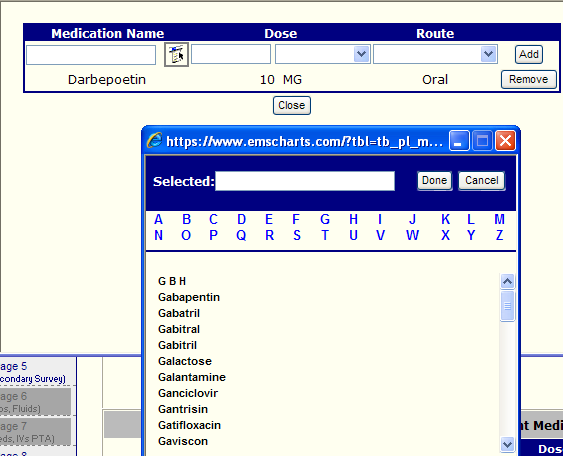Select Galactose from medication list
The width and height of the screenshot is (563, 456).
(x=185, y=361)
